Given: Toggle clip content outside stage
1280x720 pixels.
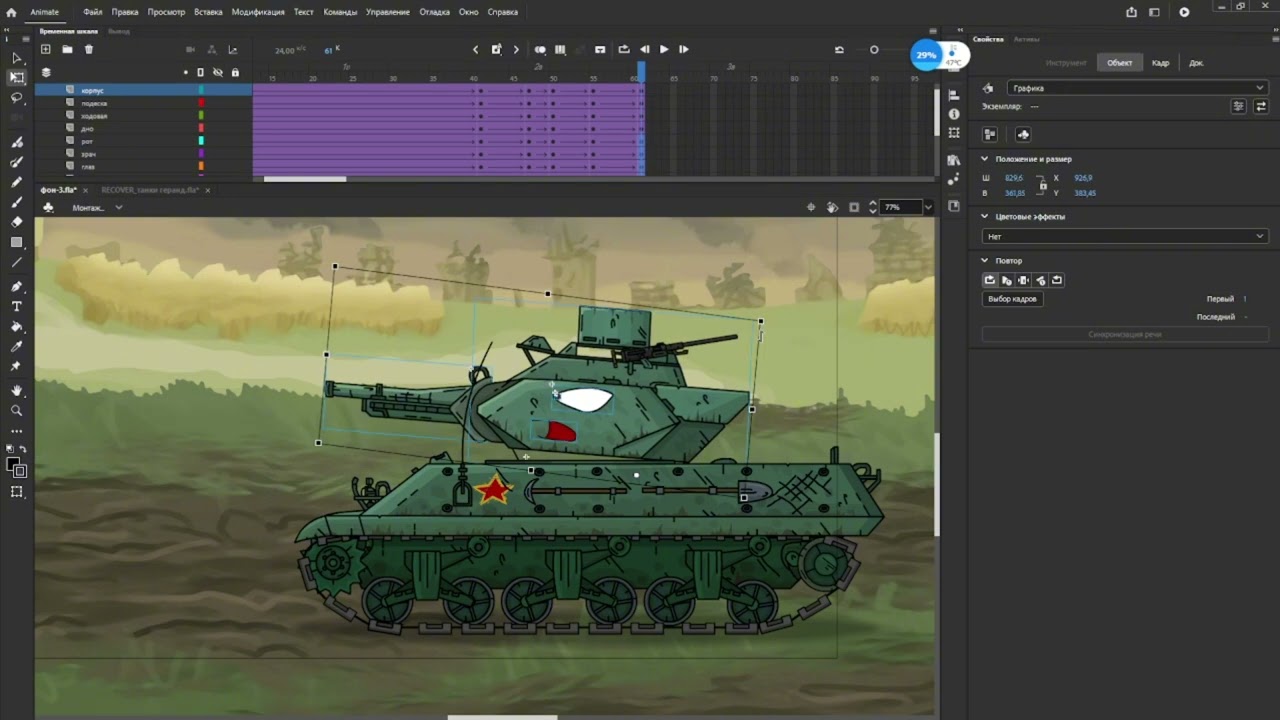Looking at the screenshot, I should [853, 207].
